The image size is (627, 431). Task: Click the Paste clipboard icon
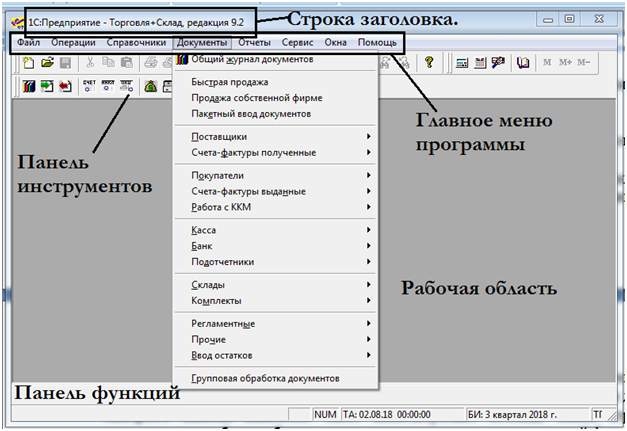pyautogui.click(x=126, y=63)
